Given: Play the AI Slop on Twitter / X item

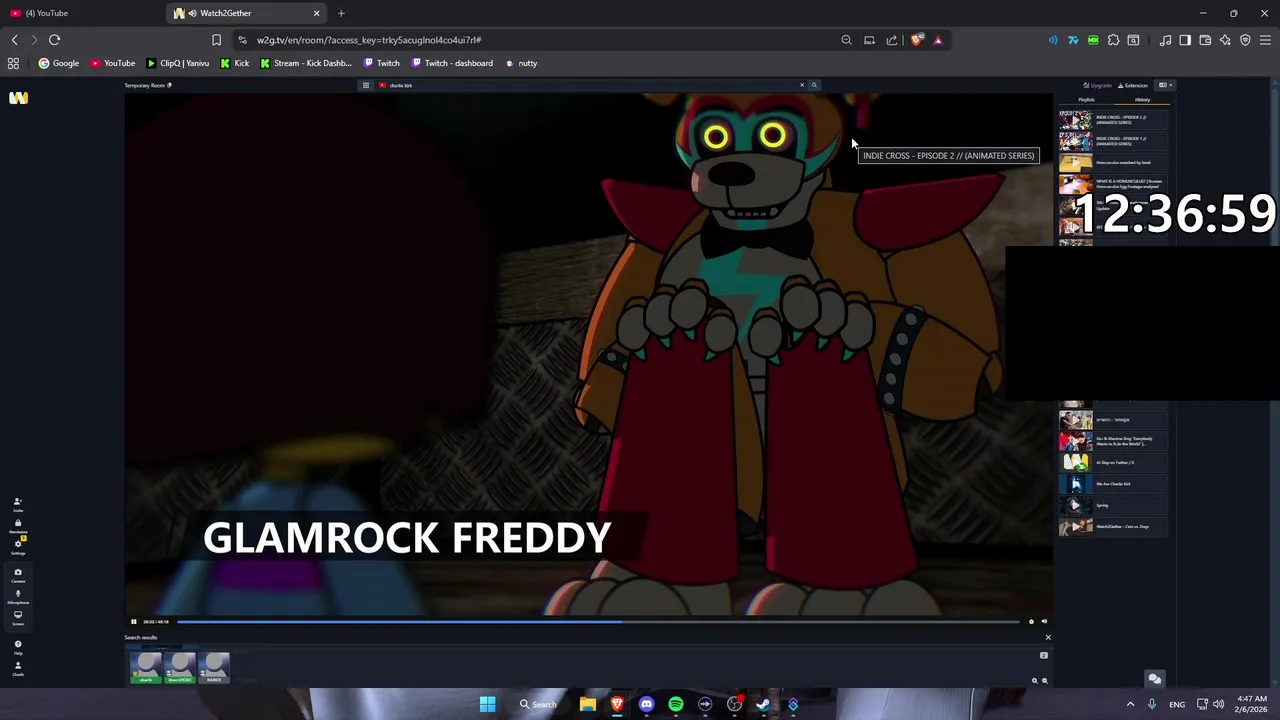Looking at the screenshot, I should click(1113, 462).
